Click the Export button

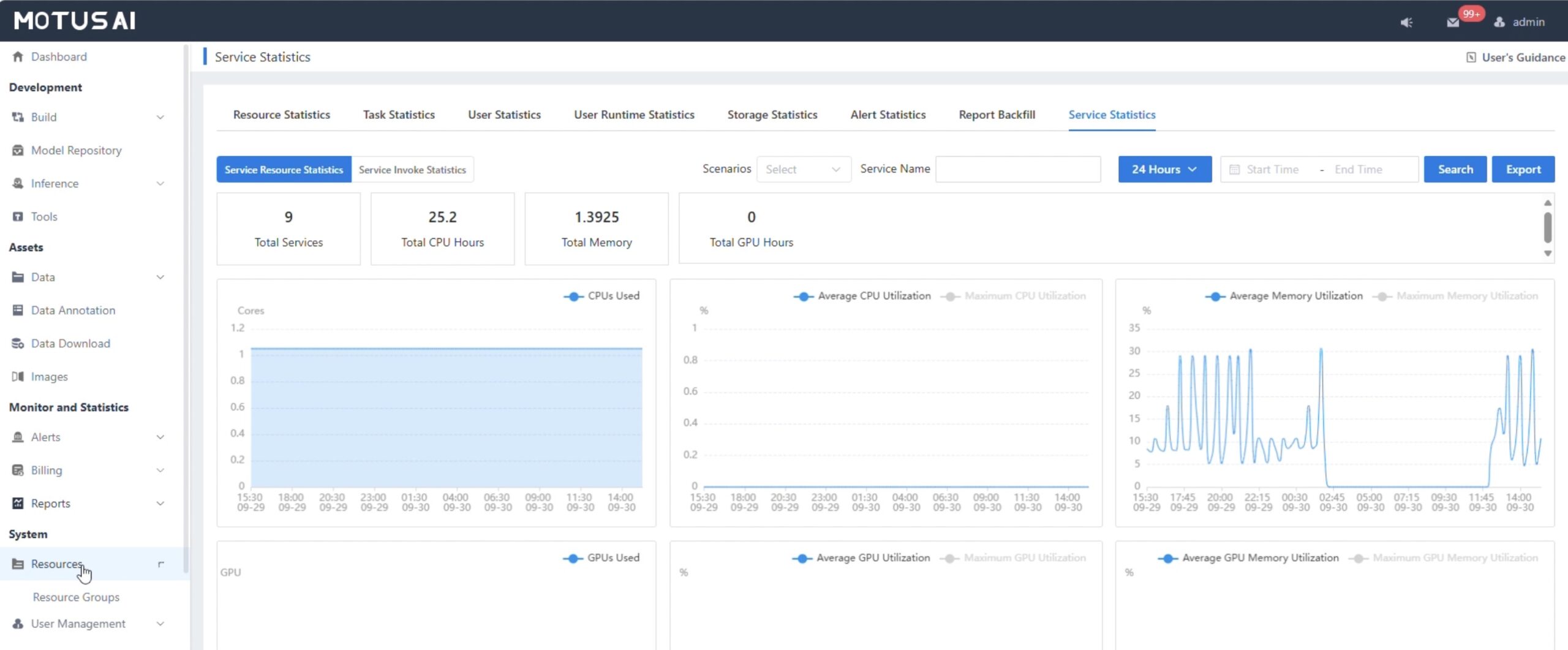[1523, 170]
